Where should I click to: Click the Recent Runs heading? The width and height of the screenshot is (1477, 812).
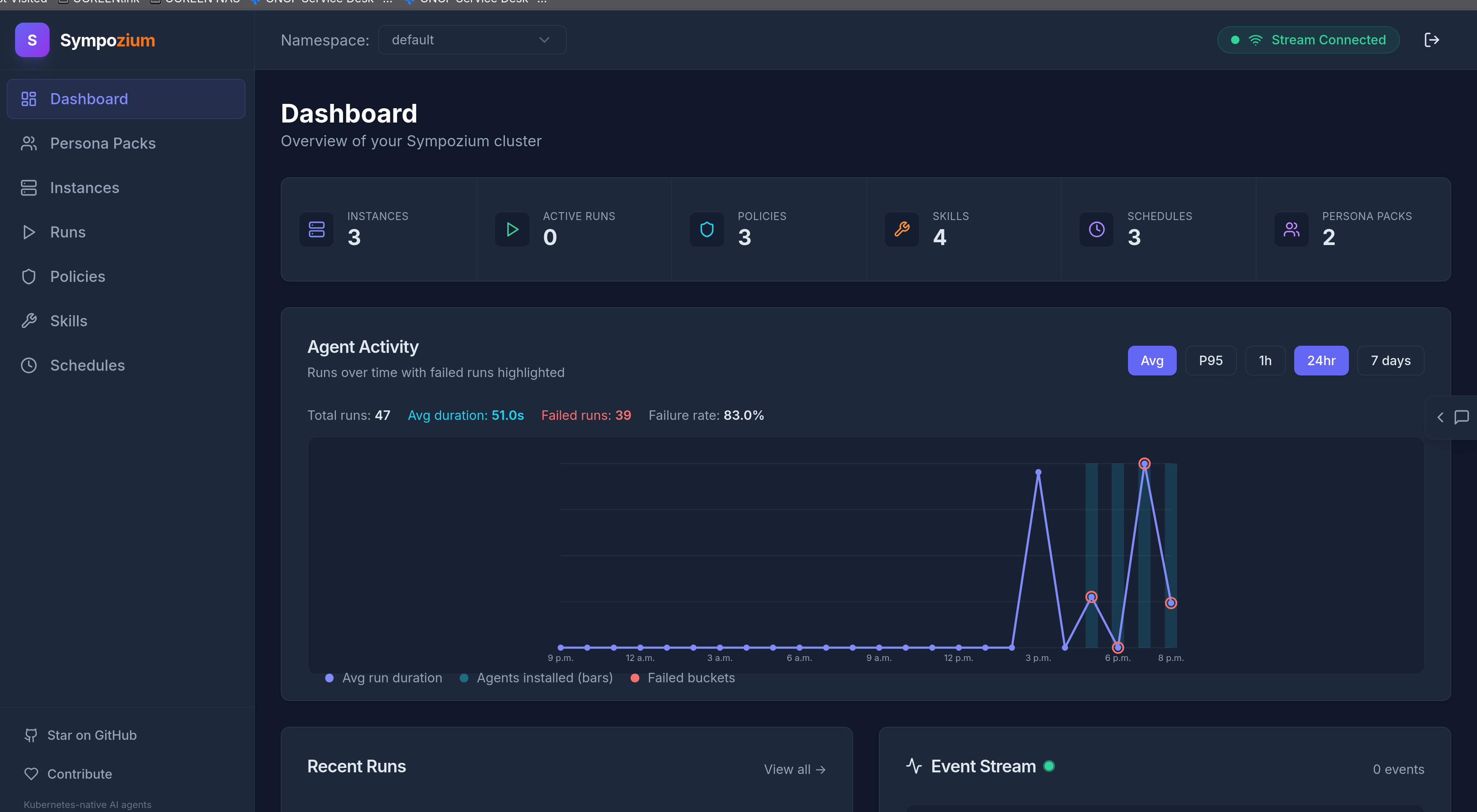(x=357, y=766)
